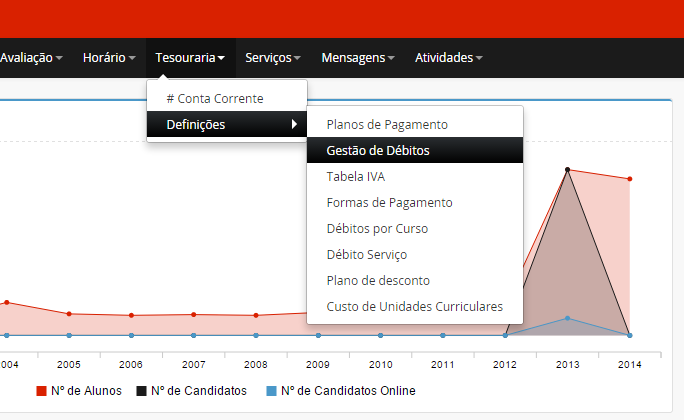Open Tabela IVA settings
684x420 pixels.
pos(355,177)
